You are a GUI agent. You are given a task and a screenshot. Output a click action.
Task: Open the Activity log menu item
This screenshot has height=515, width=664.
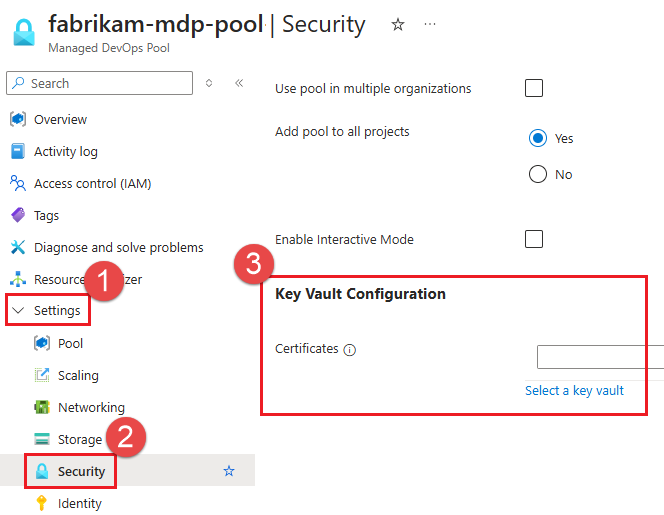point(66,151)
